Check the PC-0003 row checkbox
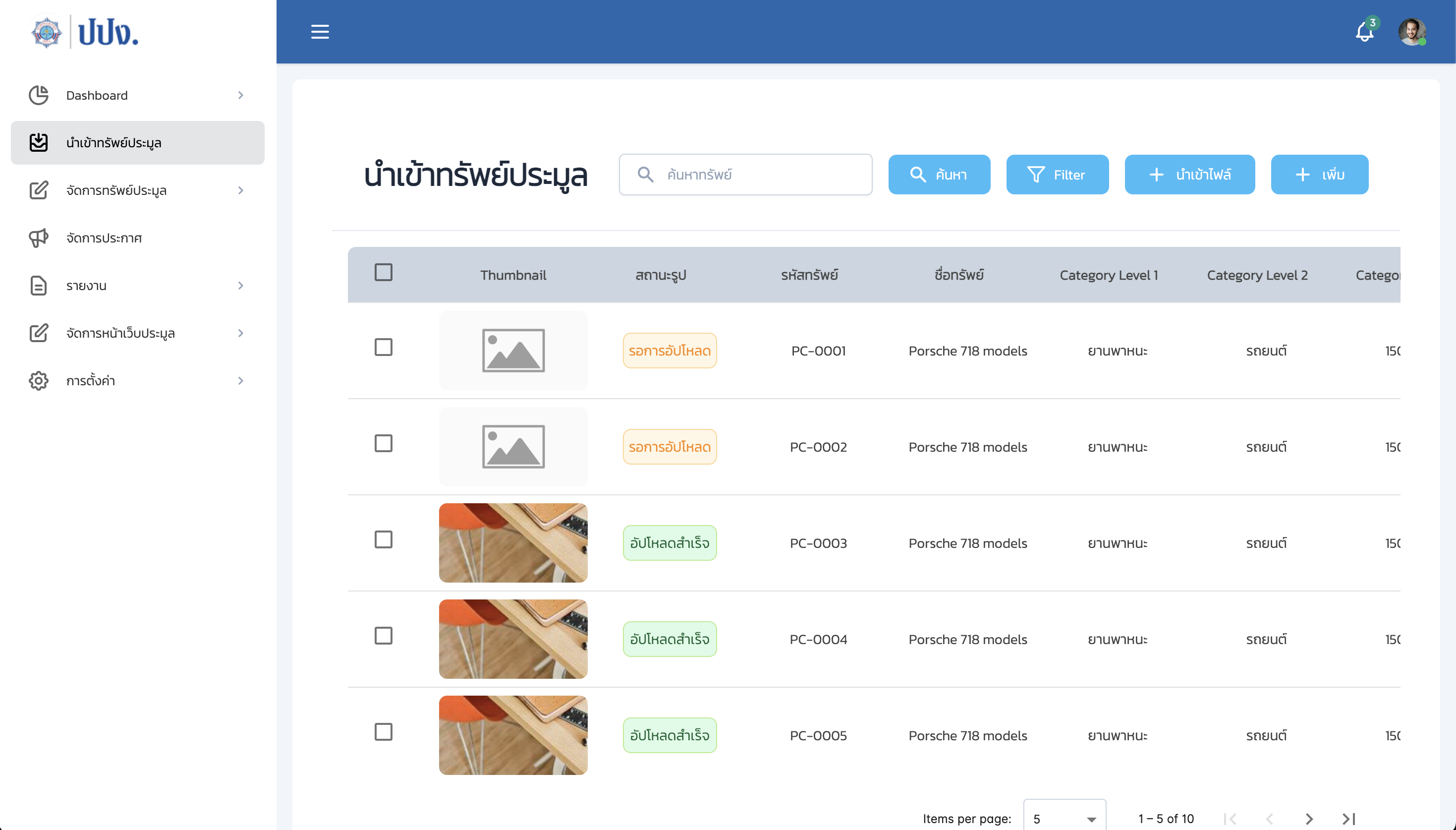This screenshot has height=830, width=1456. [384, 539]
